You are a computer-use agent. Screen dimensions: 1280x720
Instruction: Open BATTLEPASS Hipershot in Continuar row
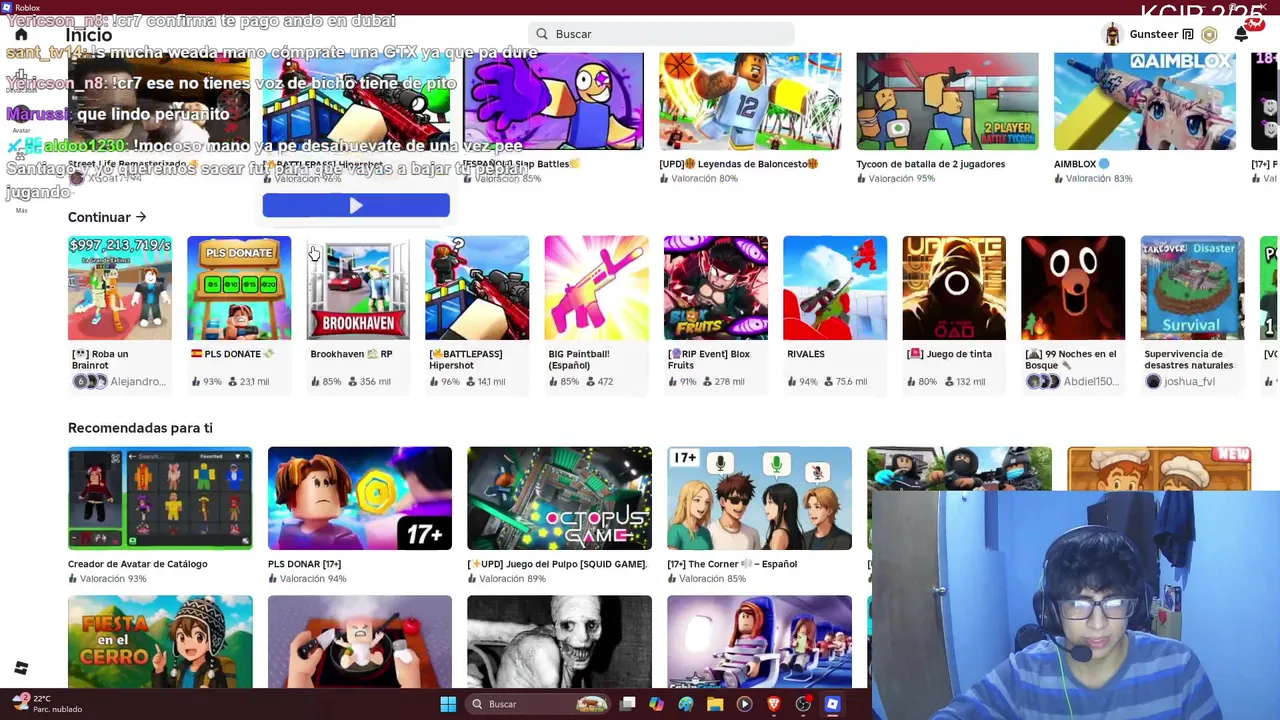pyautogui.click(x=477, y=288)
